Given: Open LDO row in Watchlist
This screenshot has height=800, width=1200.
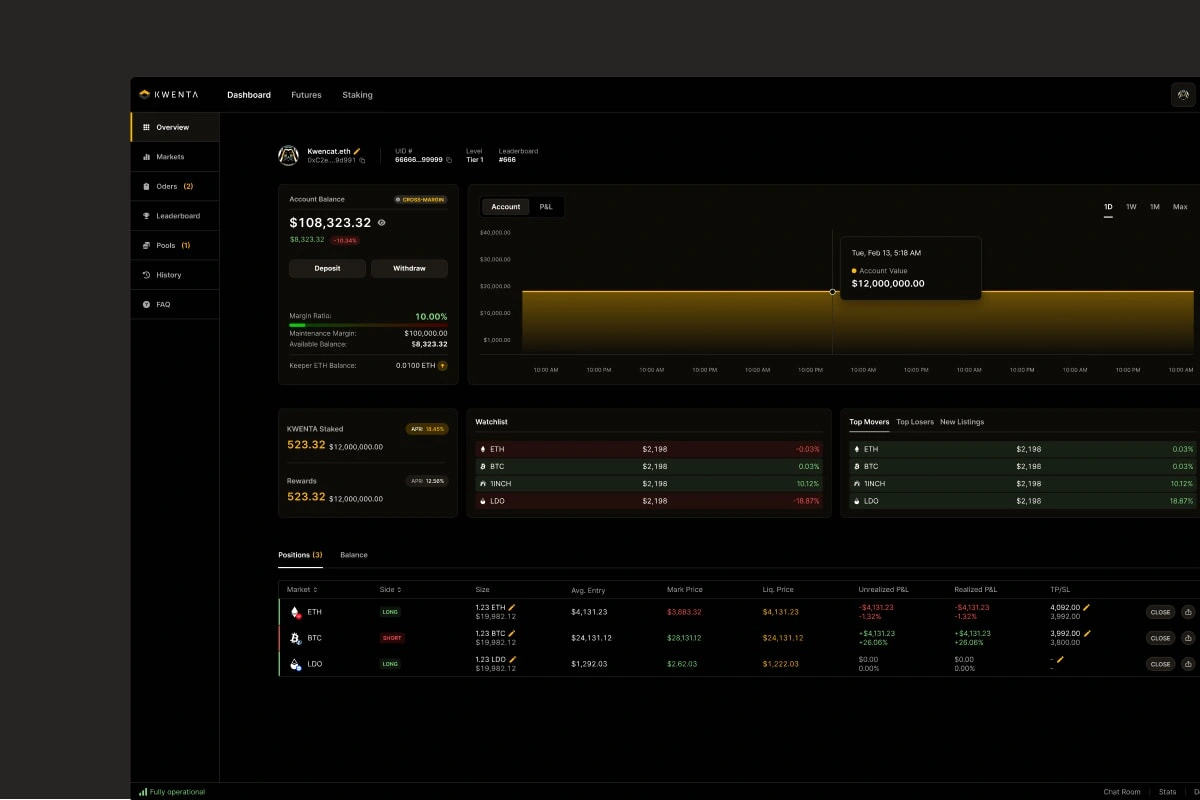Looking at the screenshot, I should click(x=649, y=501).
